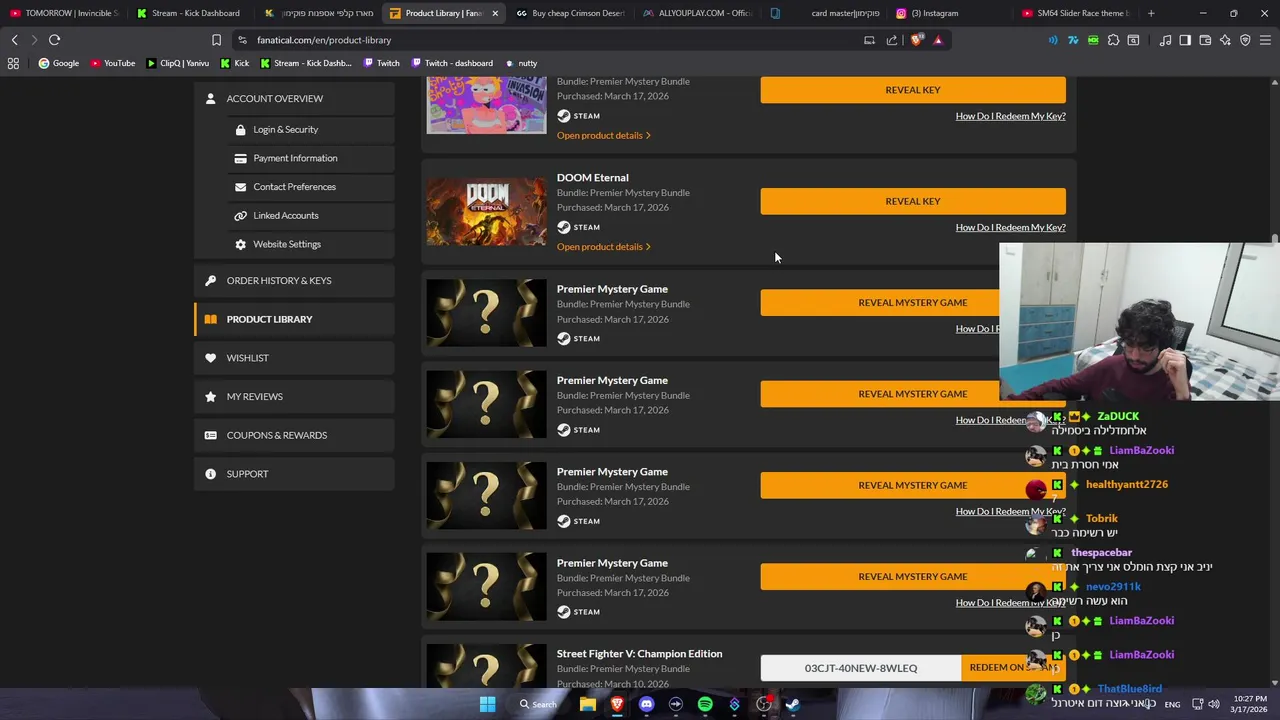Screen dimensions: 1280x720
Task: Reveal key for DOOM Eternal
Action: click(x=913, y=201)
